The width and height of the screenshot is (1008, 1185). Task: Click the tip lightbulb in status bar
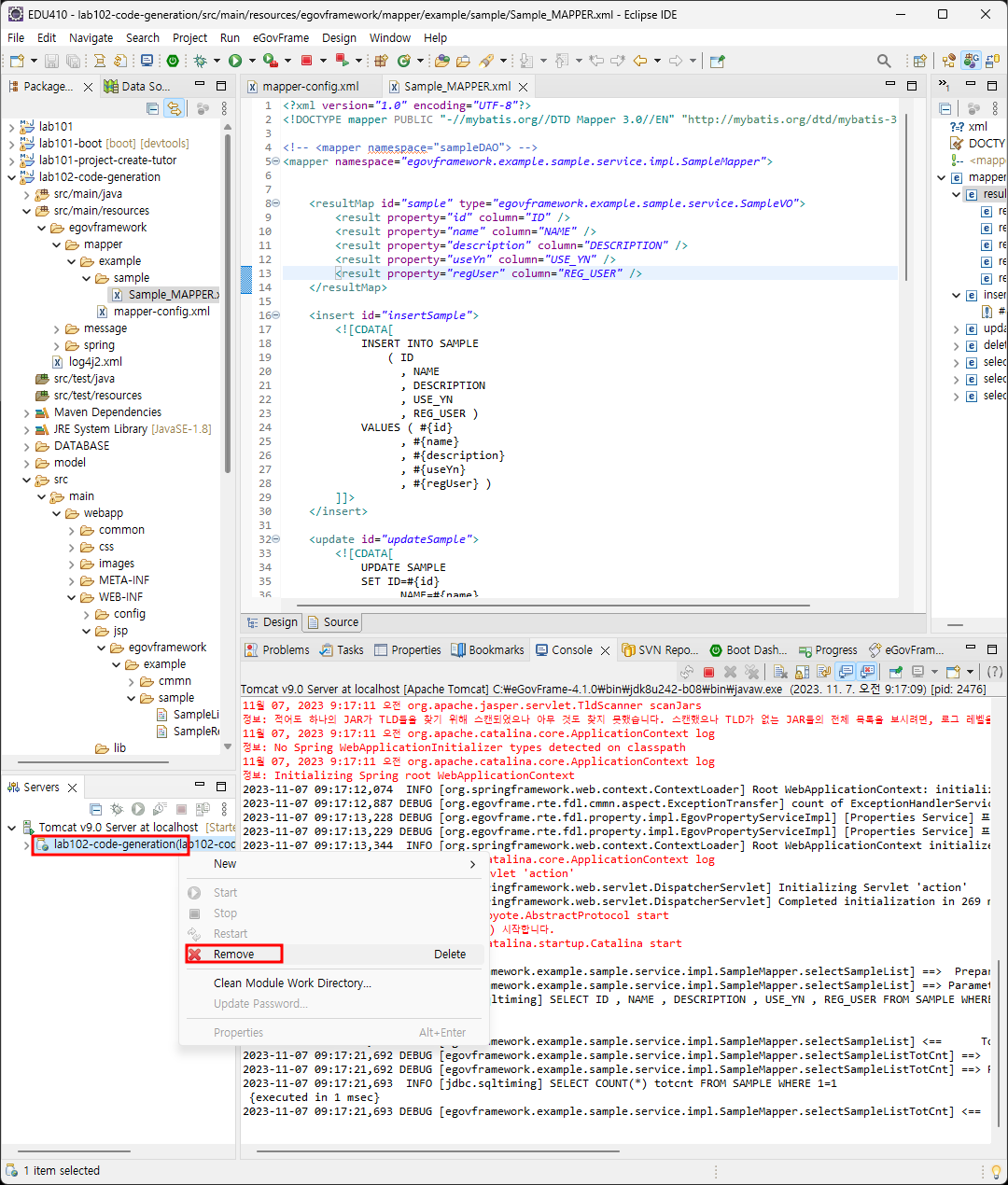(x=996, y=1171)
